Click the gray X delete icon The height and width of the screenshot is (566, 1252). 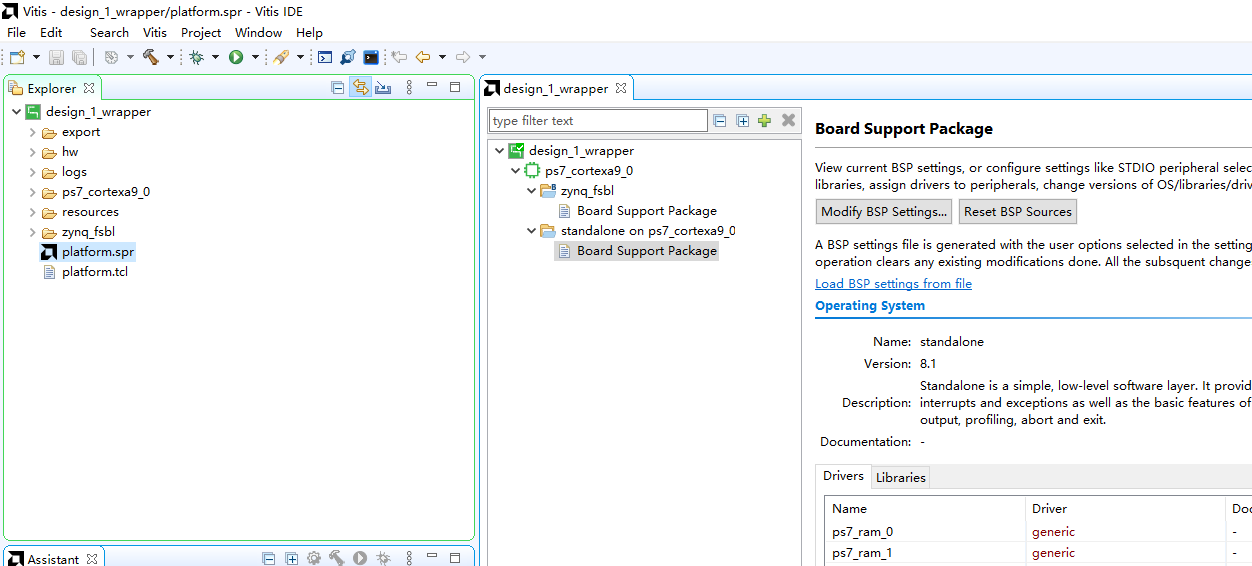coord(788,120)
